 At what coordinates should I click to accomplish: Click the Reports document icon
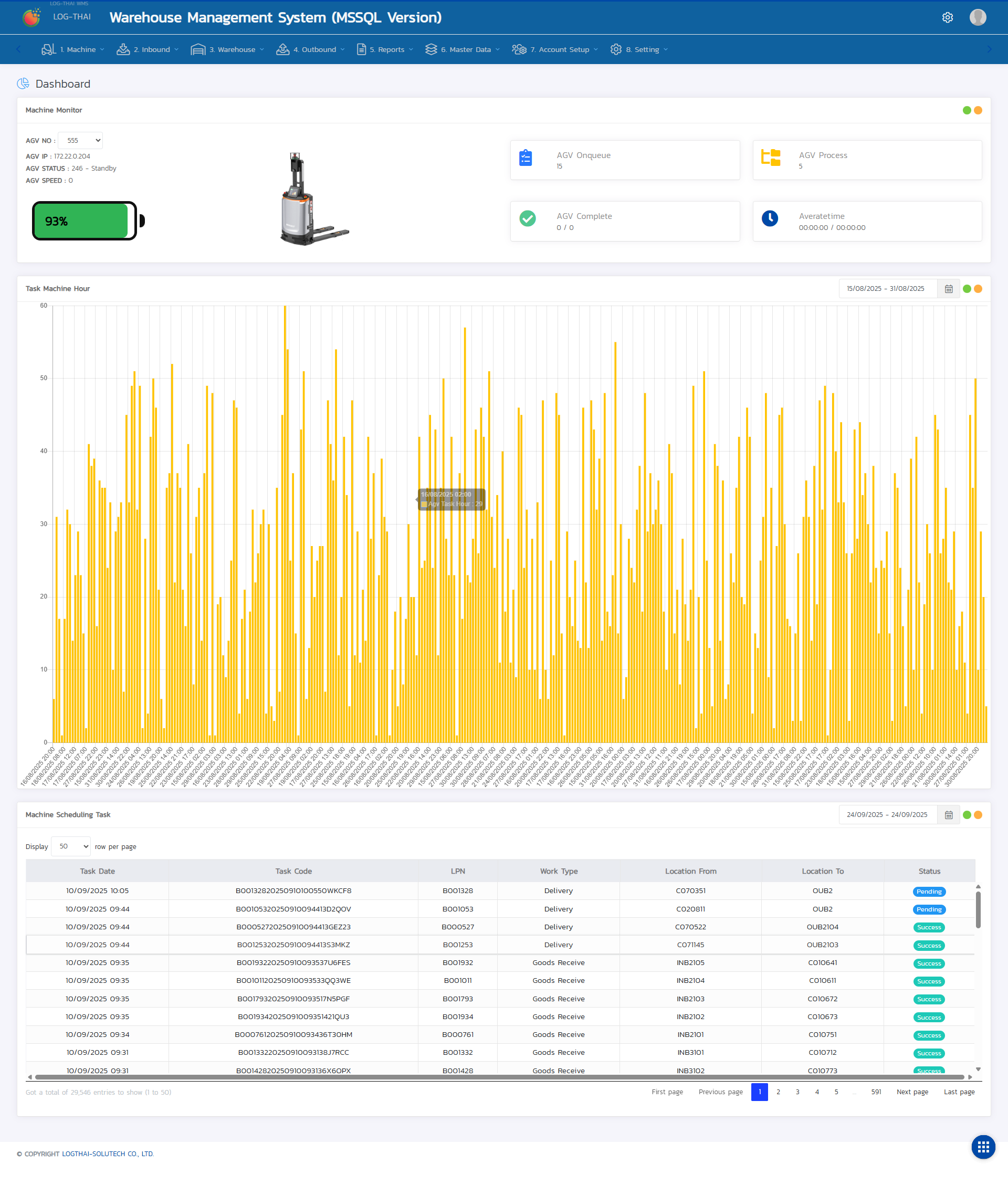click(x=361, y=49)
